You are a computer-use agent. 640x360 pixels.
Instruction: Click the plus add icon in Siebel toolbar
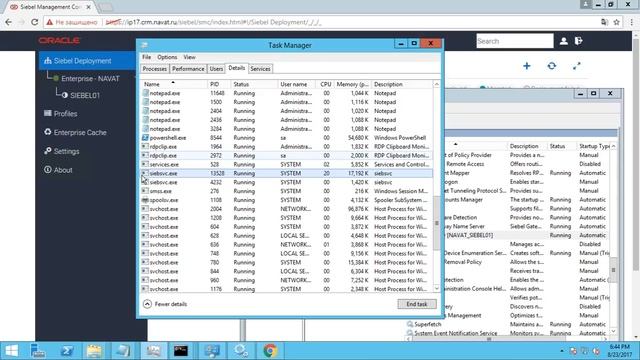click(x=527, y=66)
